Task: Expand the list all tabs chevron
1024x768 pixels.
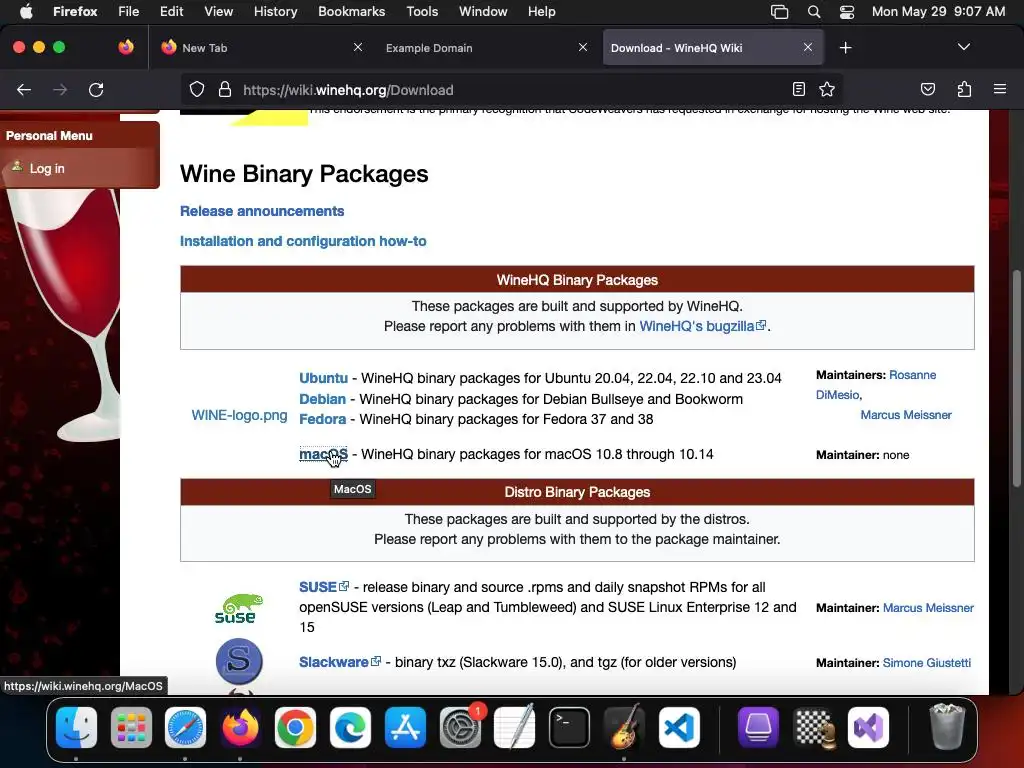Action: tap(963, 47)
